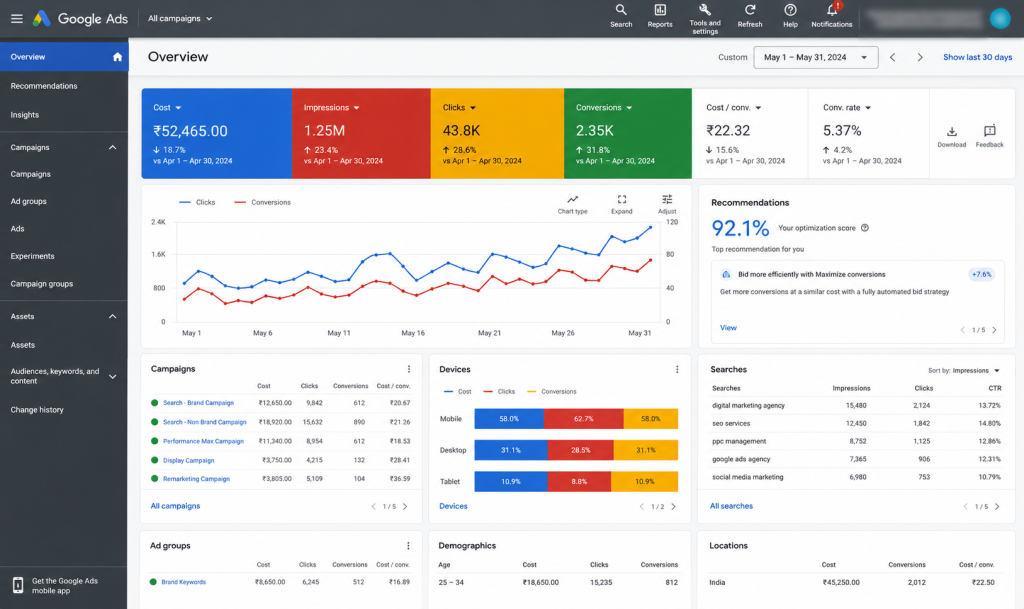Screen dimensions: 1024x609
Task: Open the All campaigns dropdown
Action: click(180, 18)
